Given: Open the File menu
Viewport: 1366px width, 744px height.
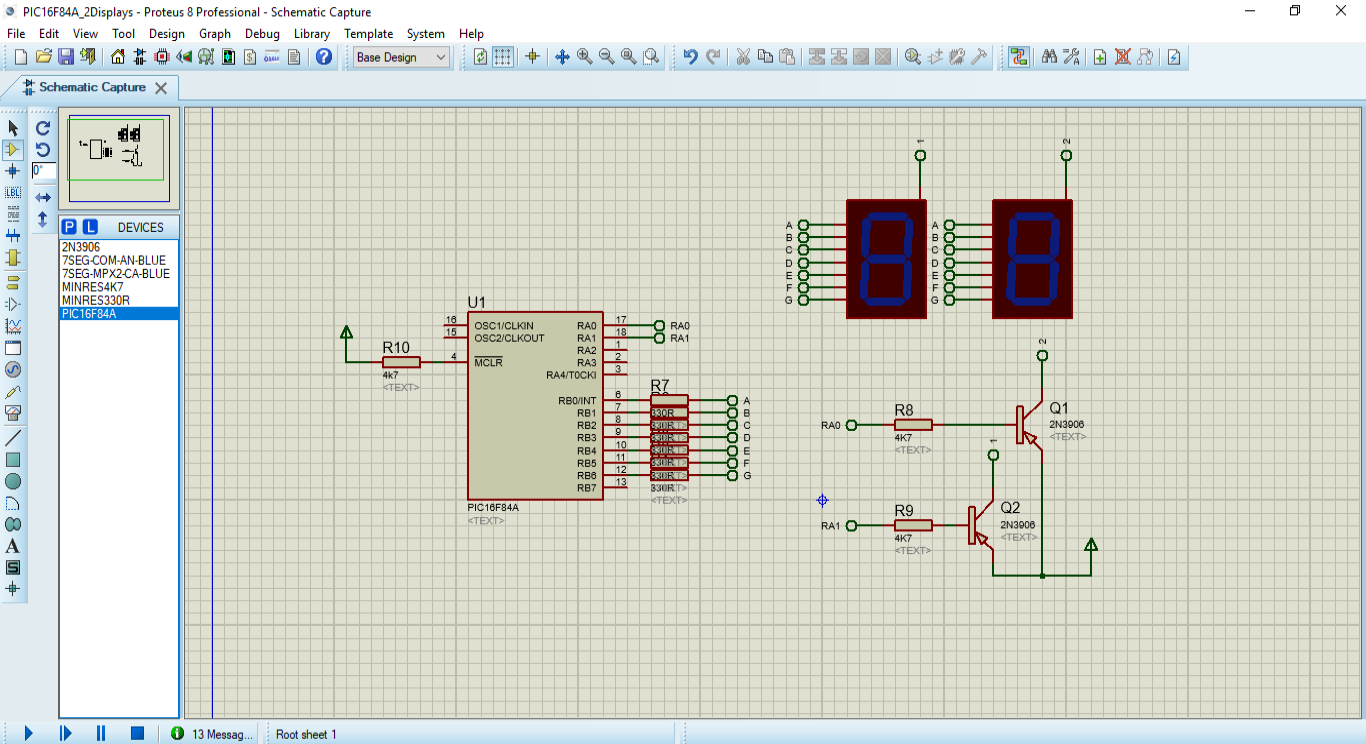Looking at the screenshot, I should 16,33.
